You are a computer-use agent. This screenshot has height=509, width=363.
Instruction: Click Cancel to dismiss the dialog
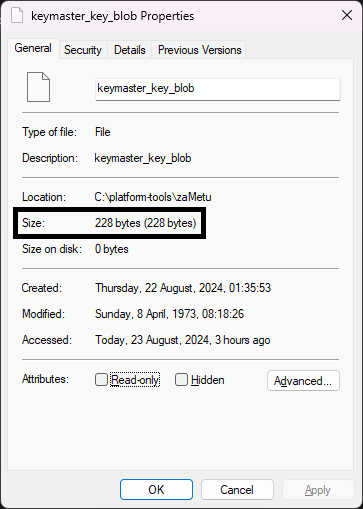coord(237,490)
